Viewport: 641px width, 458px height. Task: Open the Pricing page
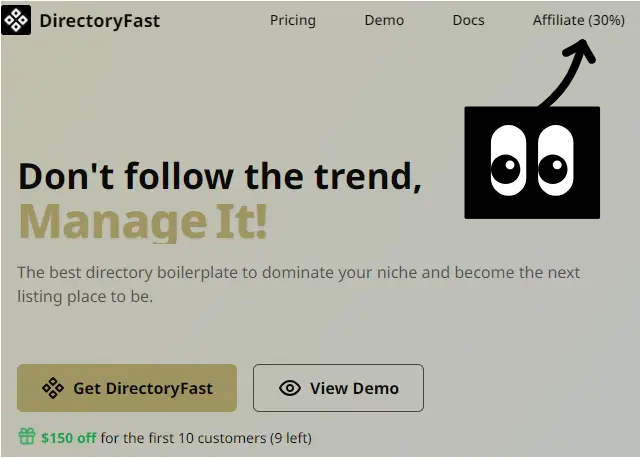click(x=293, y=20)
